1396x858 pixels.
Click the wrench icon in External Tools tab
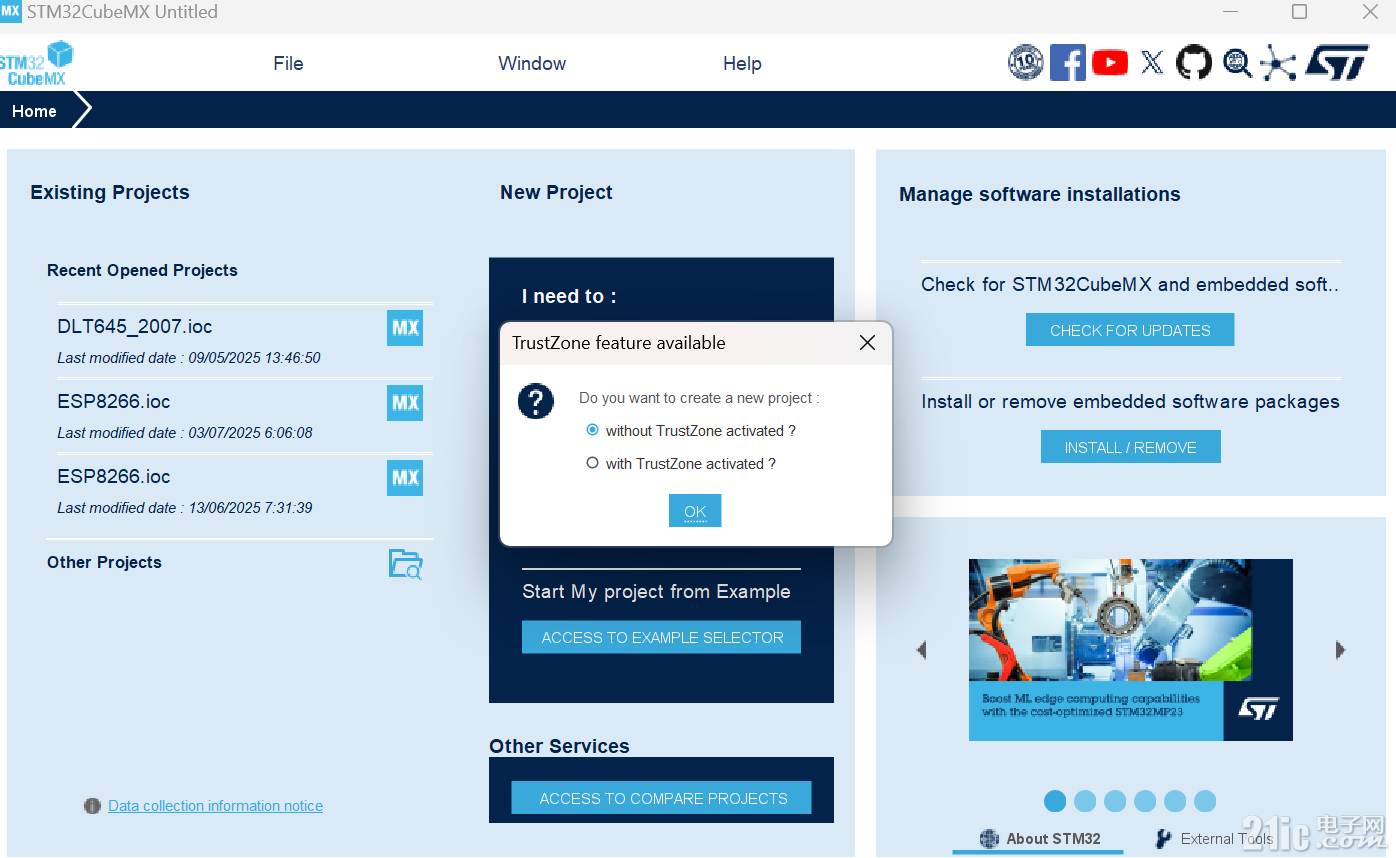pyautogui.click(x=1163, y=838)
